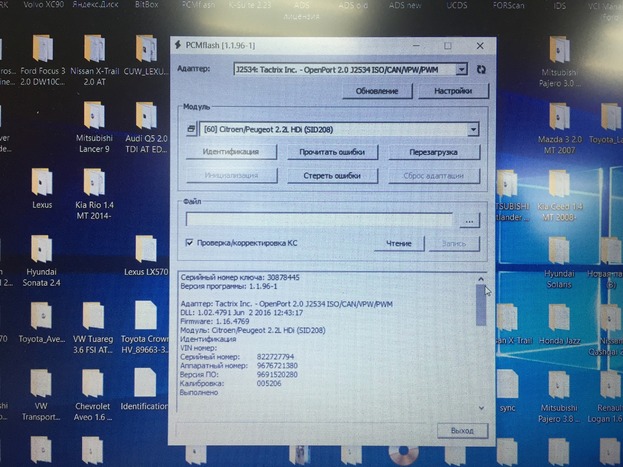The height and width of the screenshot is (467, 623).
Task: Expand the module Citroen/Peugeot 2.2L HDi dropdown
Action: click(471, 129)
